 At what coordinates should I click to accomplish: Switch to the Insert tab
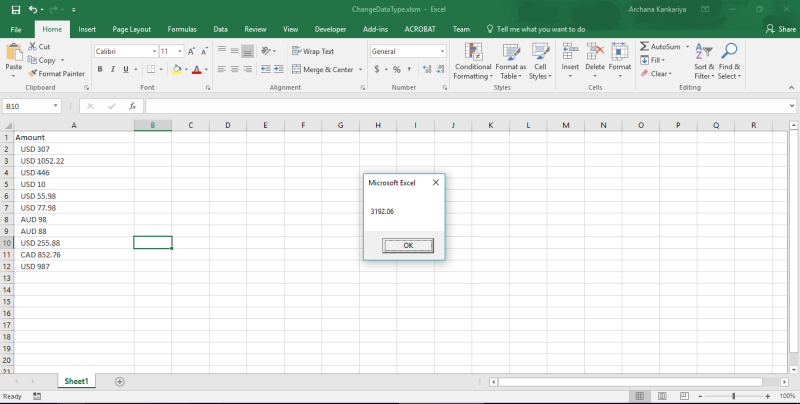pyautogui.click(x=87, y=30)
